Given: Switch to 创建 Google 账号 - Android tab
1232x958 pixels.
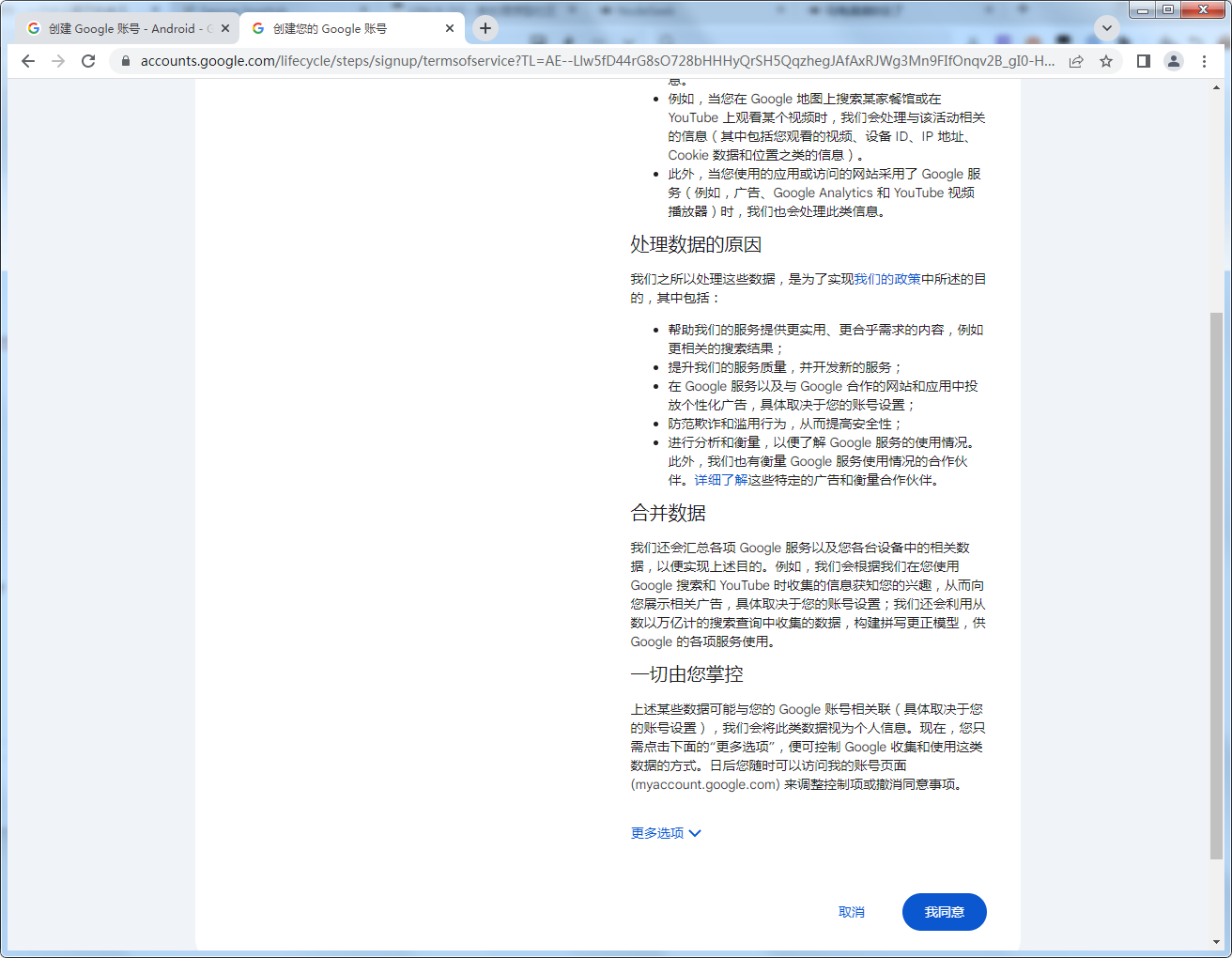Looking at the screenshot, I should (x=122, y=28).
